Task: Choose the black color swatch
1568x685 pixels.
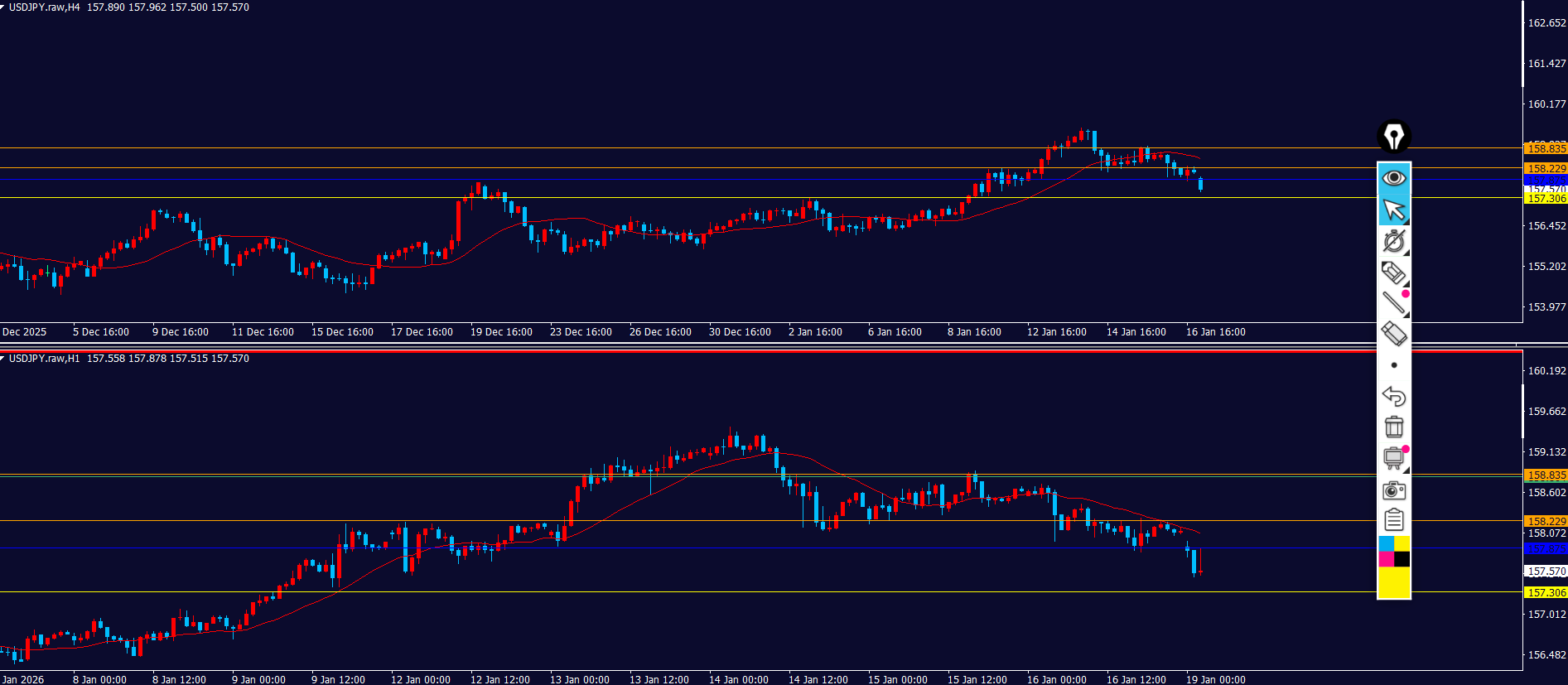Action: point(1402,559)
